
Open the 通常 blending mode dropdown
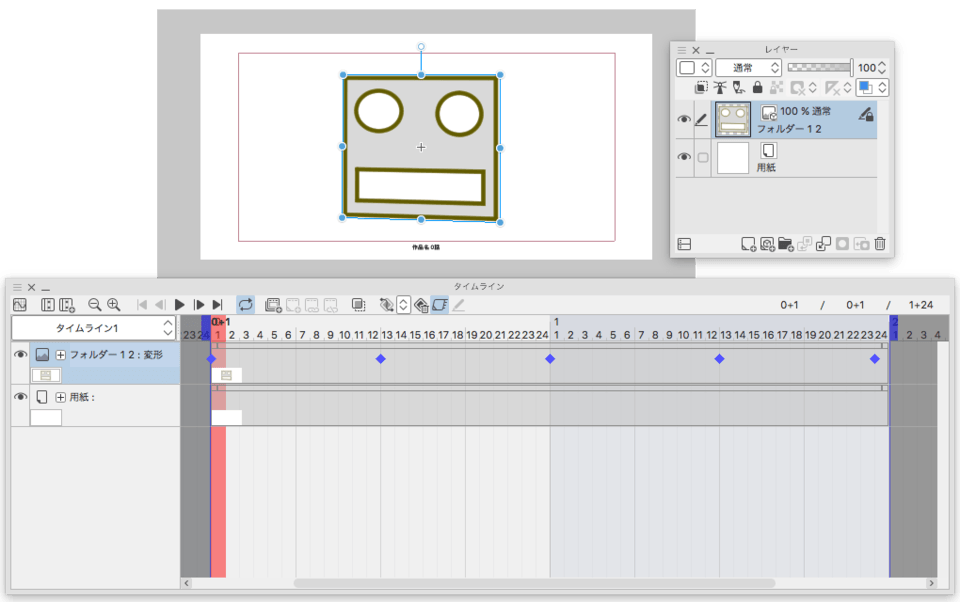tap(748, 68)
